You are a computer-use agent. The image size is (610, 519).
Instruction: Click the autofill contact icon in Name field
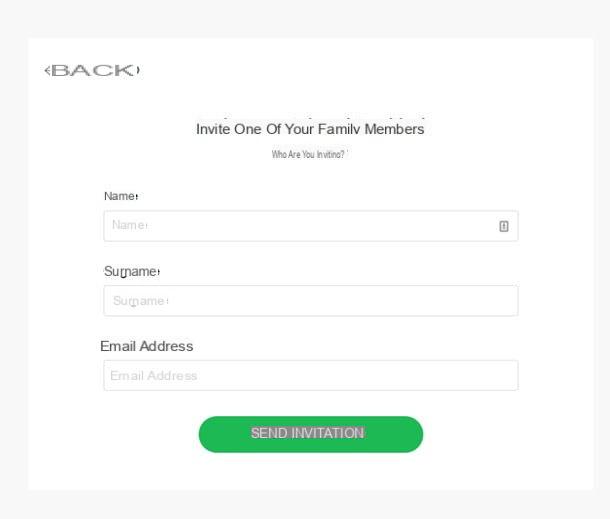coord(503,226)
